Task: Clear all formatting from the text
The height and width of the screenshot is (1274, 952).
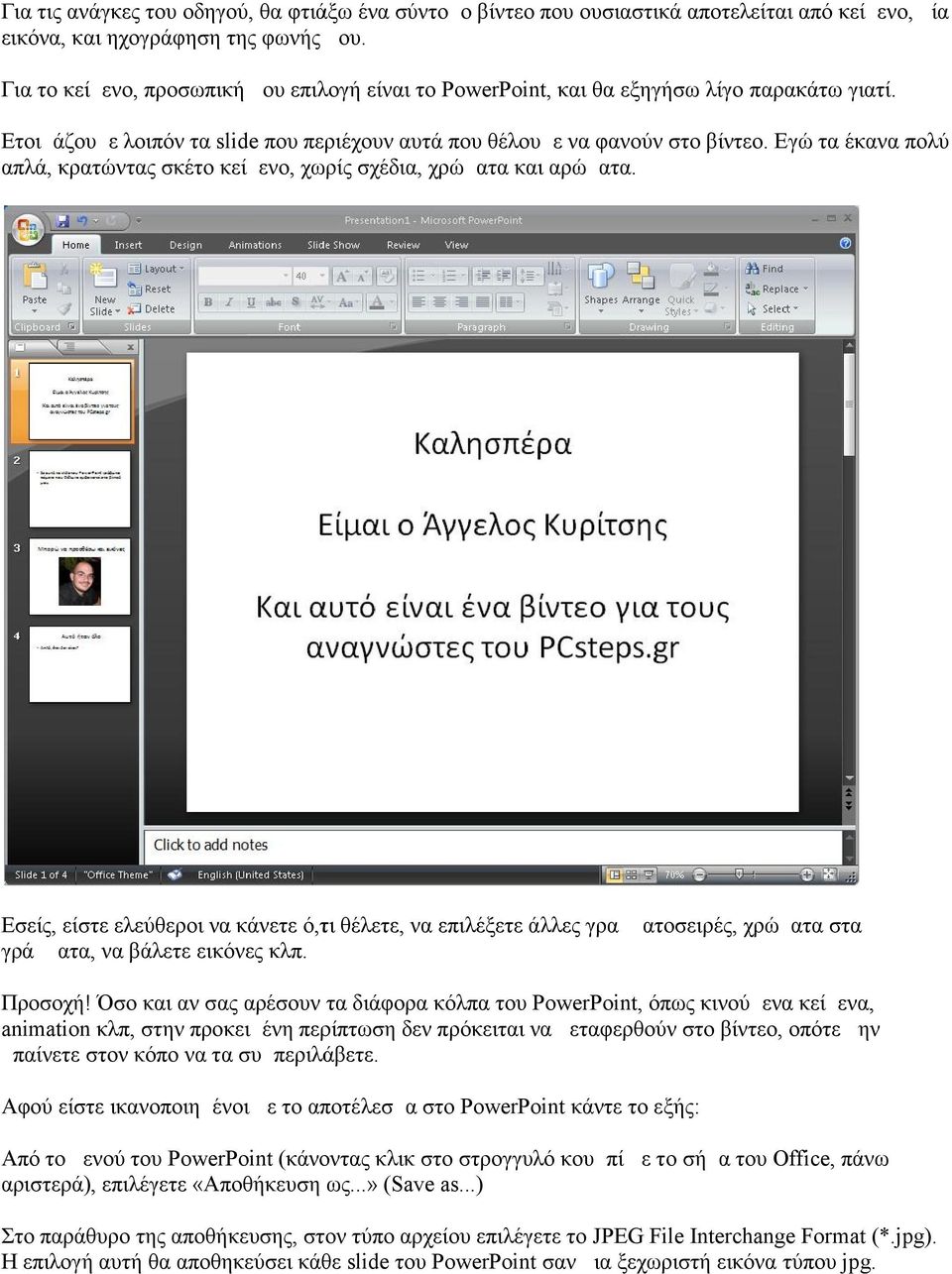Action: coord(387,276)
